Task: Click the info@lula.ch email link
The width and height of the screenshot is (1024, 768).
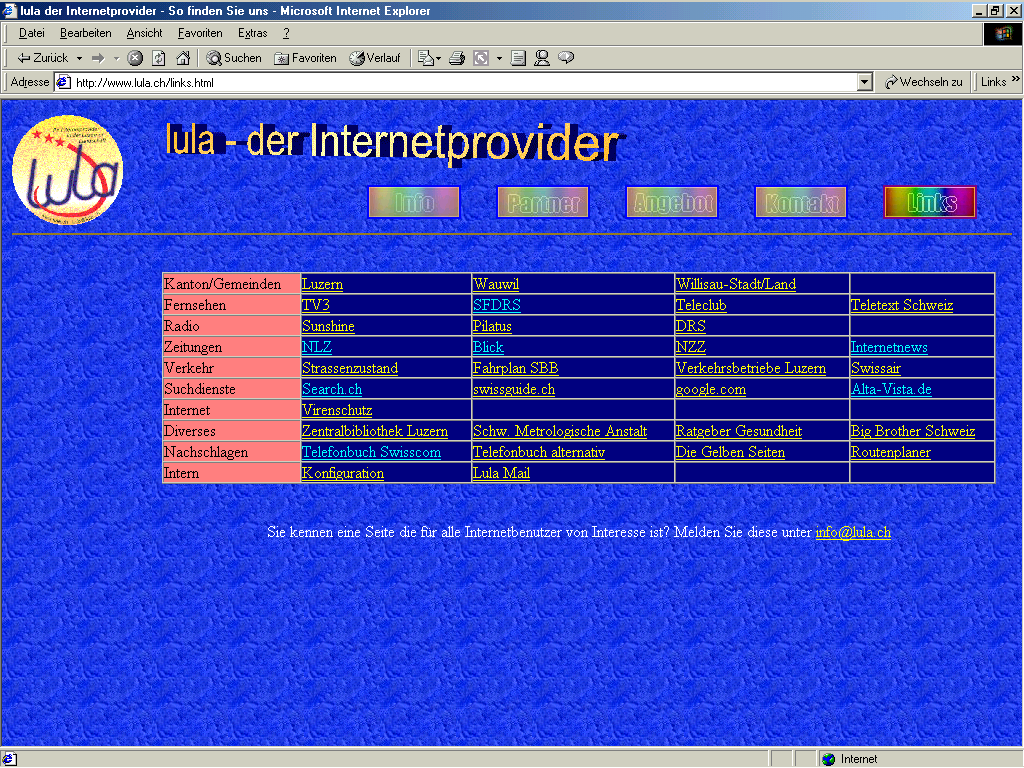Action: [854, 532]
